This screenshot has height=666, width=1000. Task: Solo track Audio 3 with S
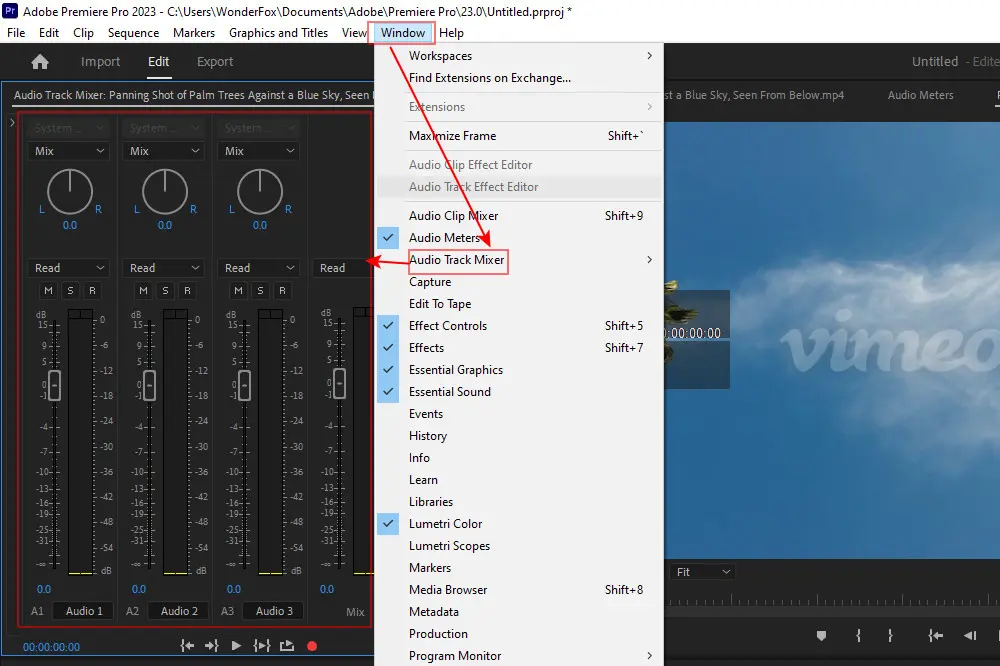[260, 290]
